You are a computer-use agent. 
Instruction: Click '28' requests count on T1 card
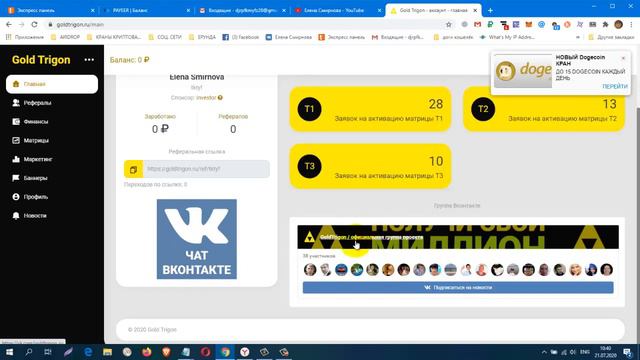(436, 104)
